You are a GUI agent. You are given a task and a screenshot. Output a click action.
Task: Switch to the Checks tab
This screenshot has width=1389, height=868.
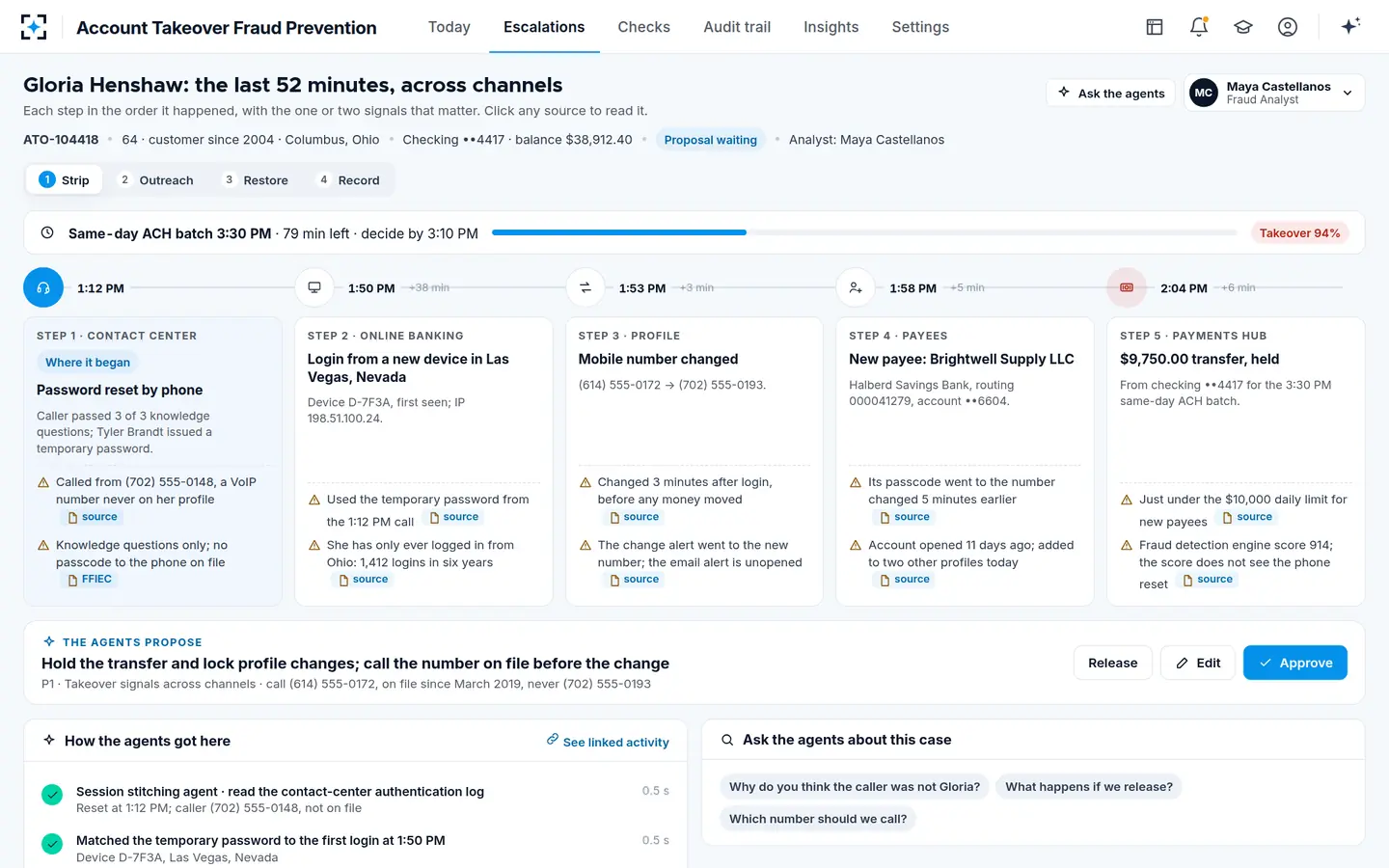click(643, 27)
